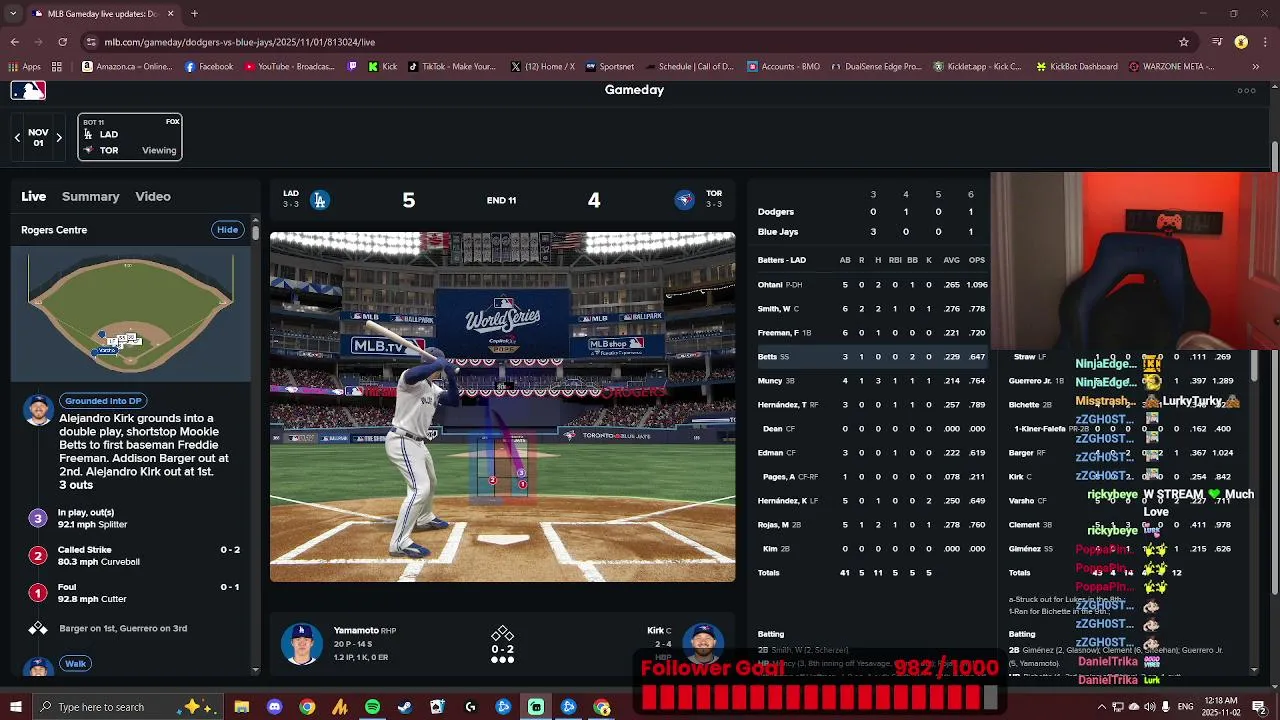
Task: Bookmark this page with star icon
Action: click(1184, 42)
